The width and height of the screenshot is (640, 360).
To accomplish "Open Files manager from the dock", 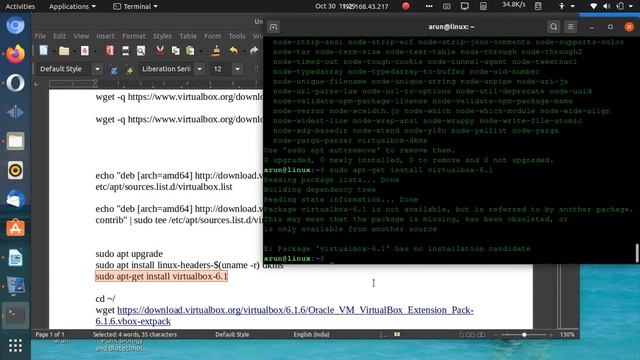I will pyautogui.click(x=16, y=141).
